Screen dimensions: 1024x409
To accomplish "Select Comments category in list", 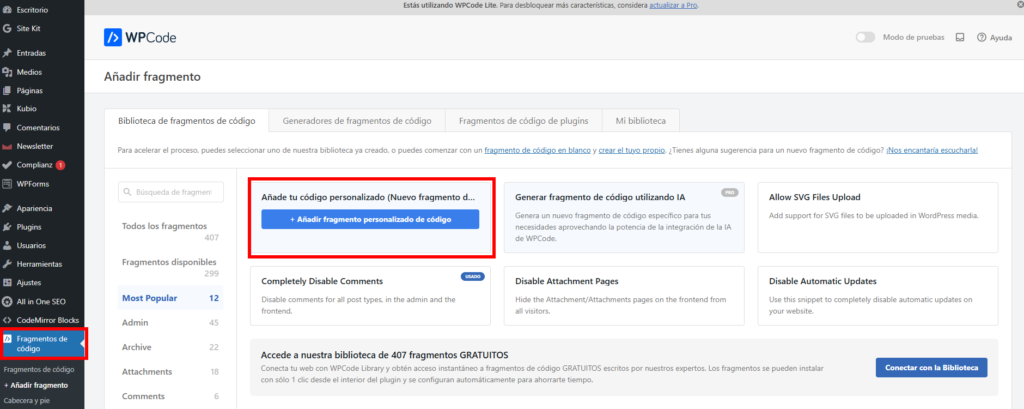I will tap(170, 396).
